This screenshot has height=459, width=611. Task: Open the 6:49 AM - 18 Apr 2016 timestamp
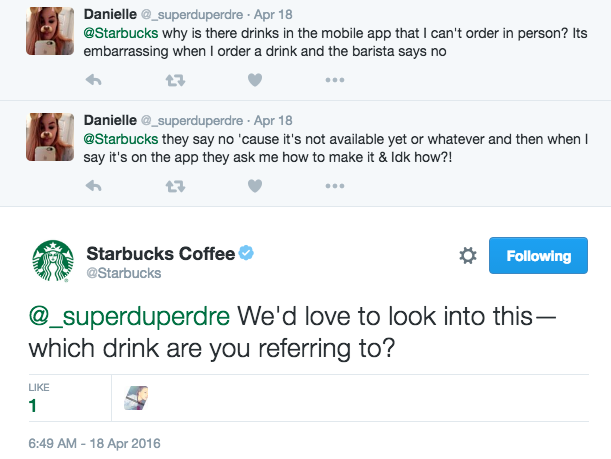pos(94,443)
